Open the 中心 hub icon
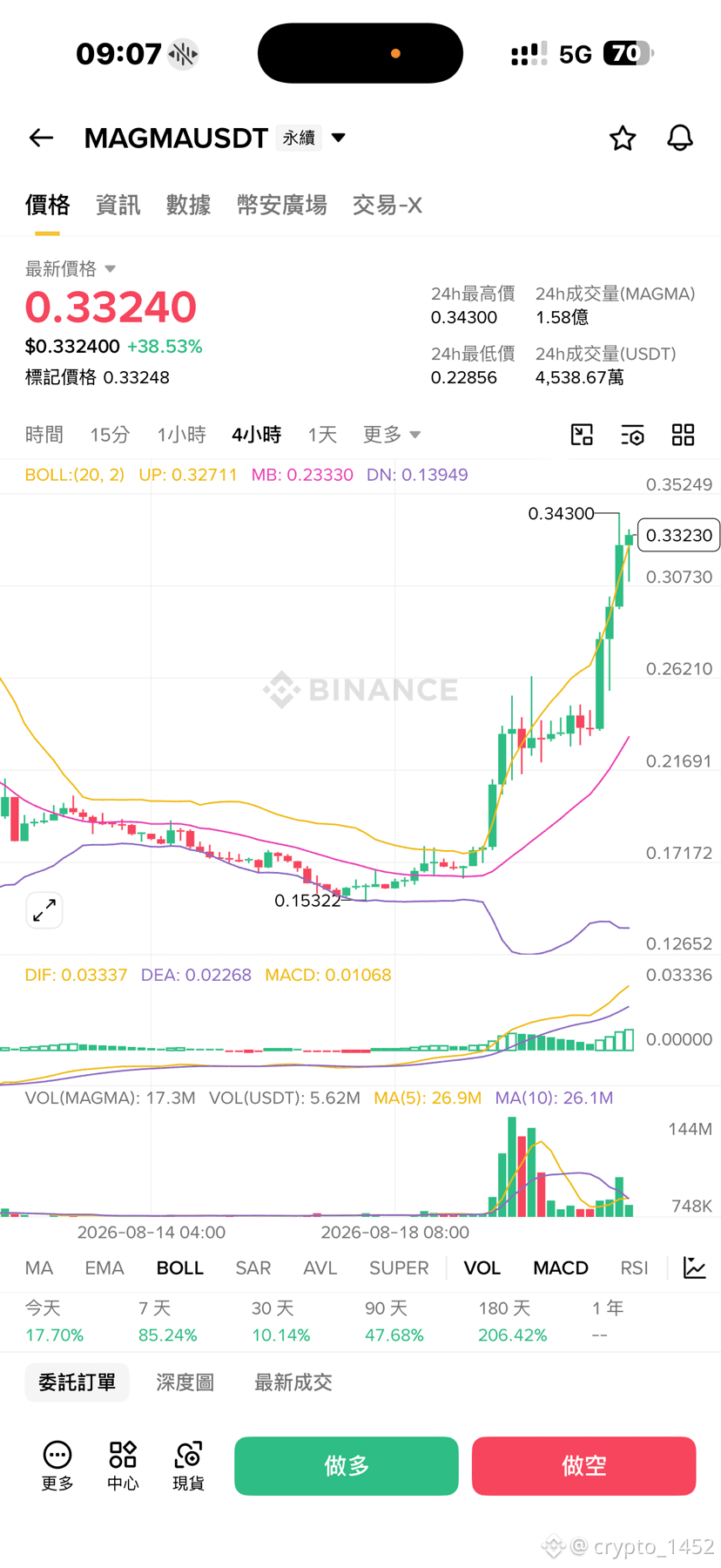This screenshot has width=721, height=1568. pyautogui.click(x=123, y=1465)
